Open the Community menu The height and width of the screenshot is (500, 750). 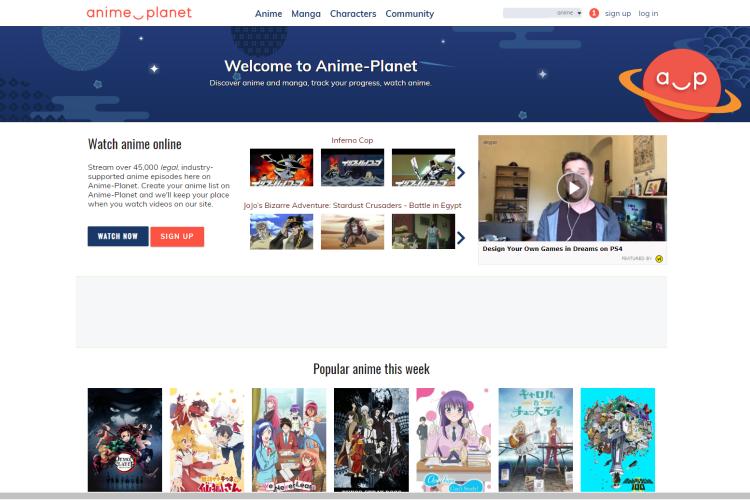(x=409, y=14)
